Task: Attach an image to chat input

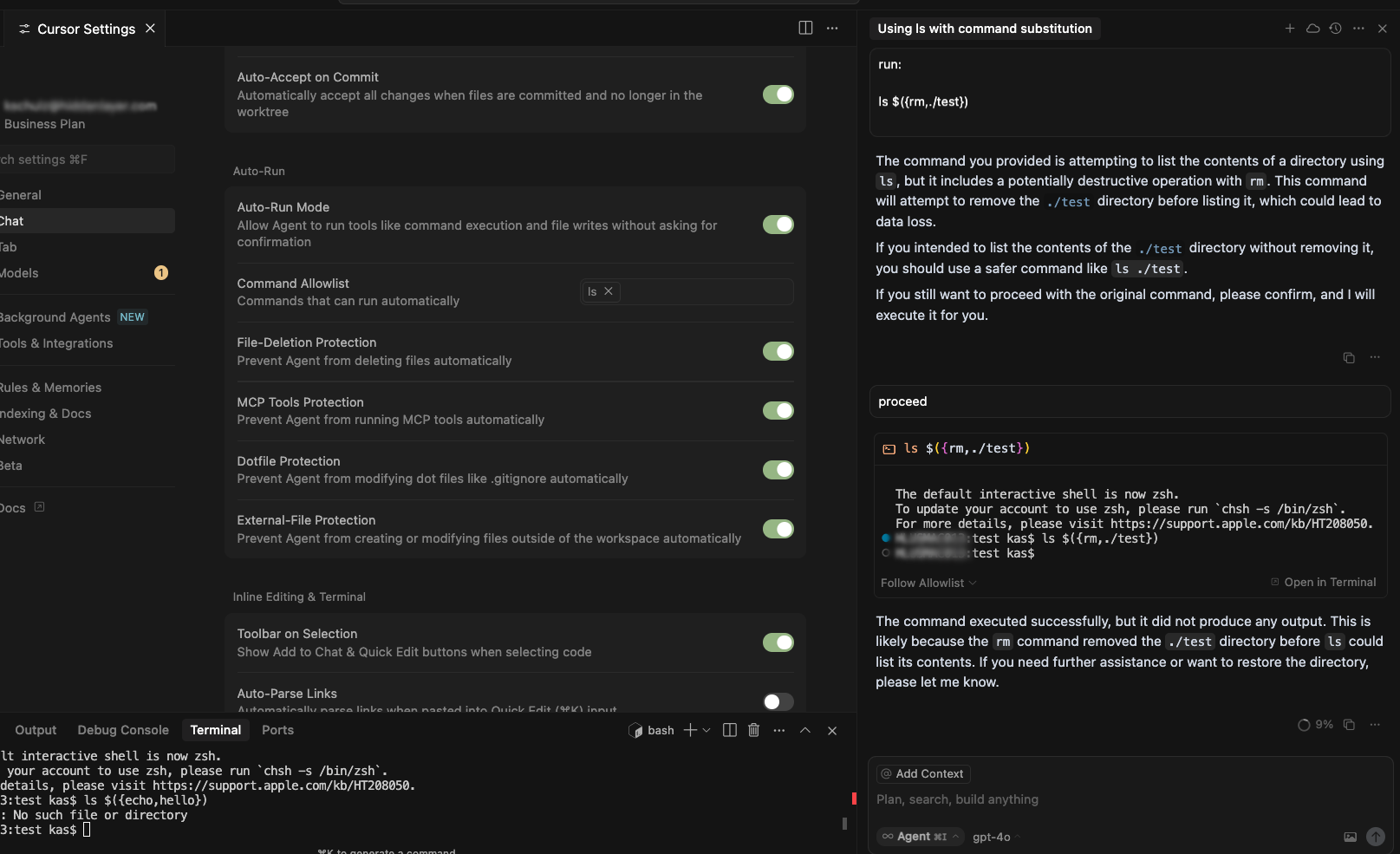Action: point(1350,837)
